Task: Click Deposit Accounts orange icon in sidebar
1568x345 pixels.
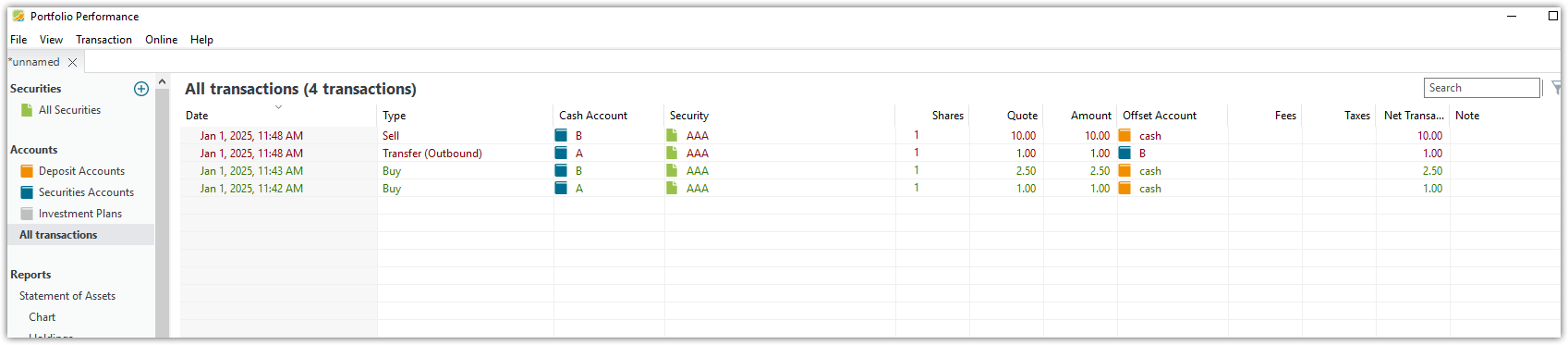Action: click(27, 171)
